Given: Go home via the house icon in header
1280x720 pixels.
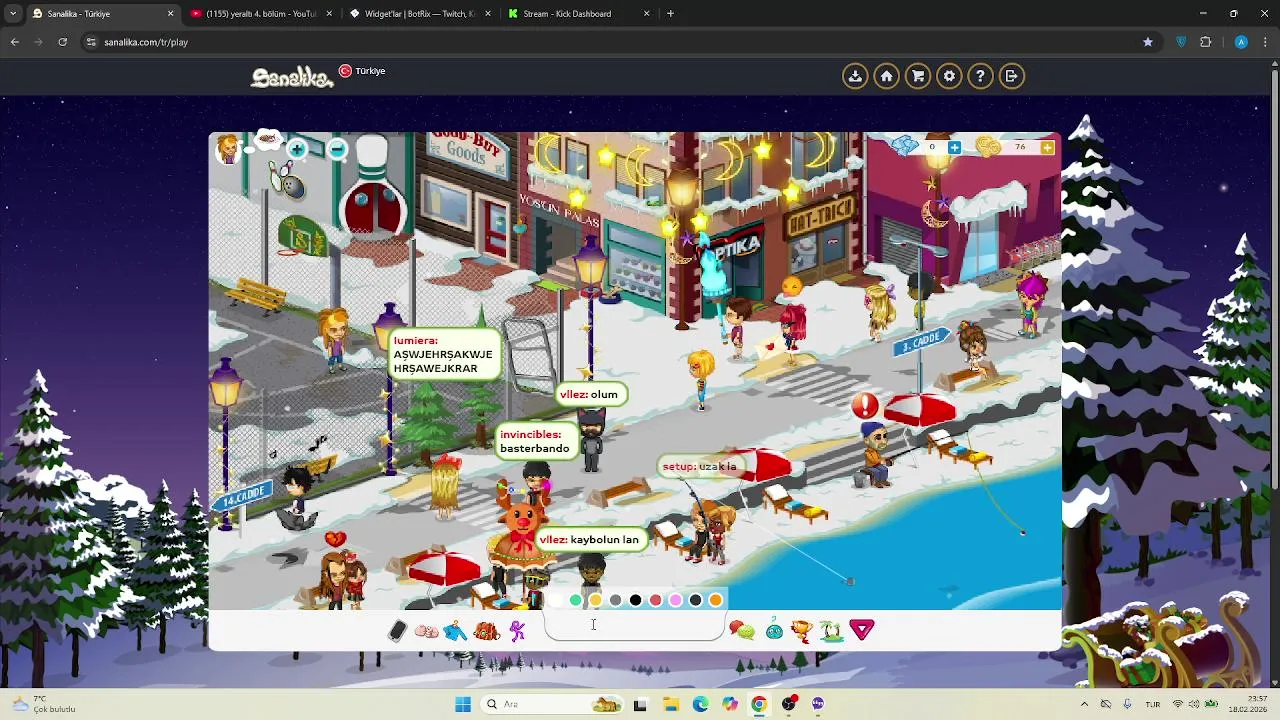Looking at the screenshot, I should (886, 76).
